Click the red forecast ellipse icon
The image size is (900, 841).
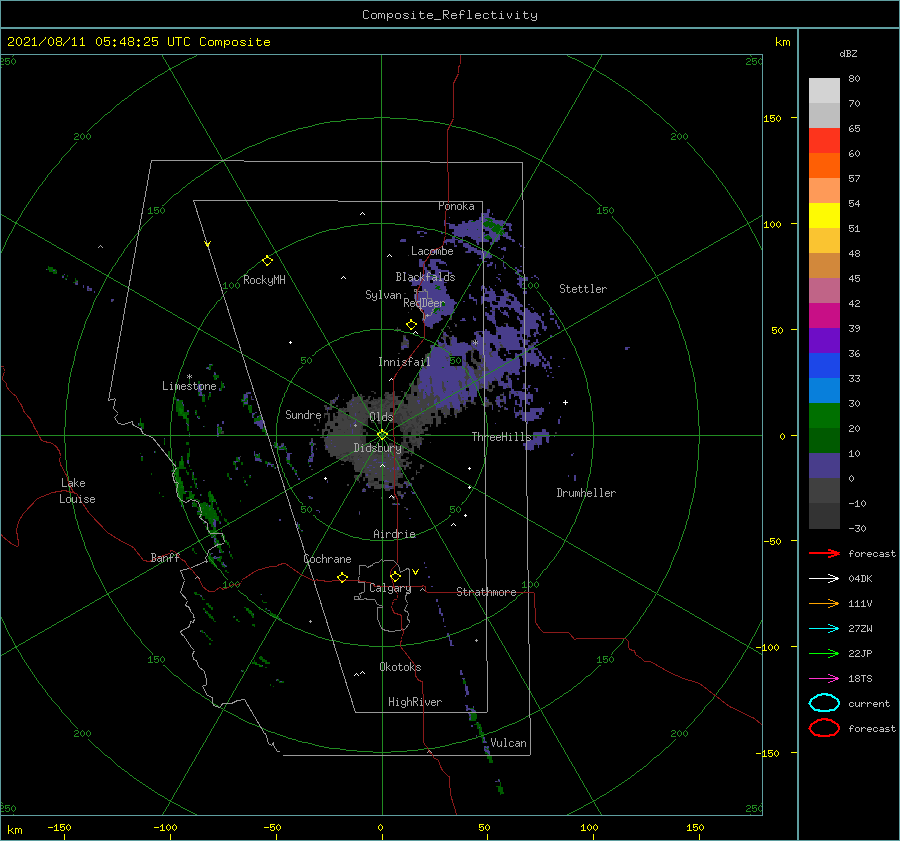coord(824,728)
